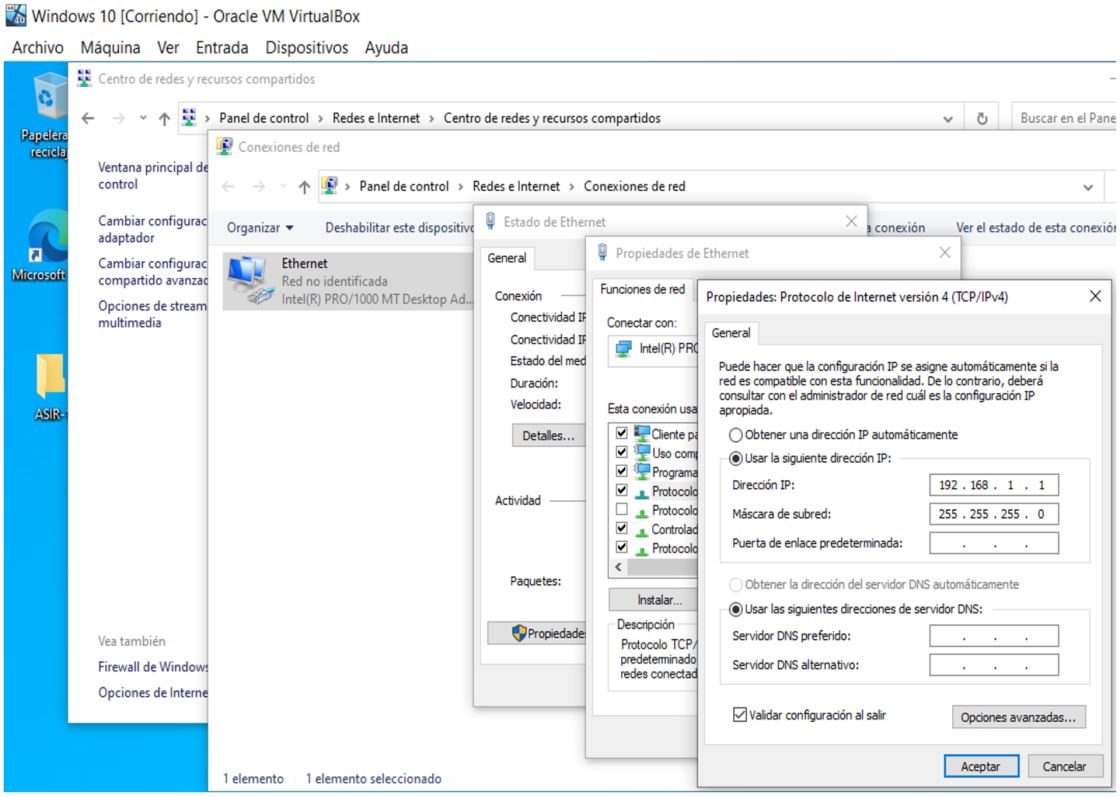Click the Estado de Ethernet title icon

(x=491, y=221)
